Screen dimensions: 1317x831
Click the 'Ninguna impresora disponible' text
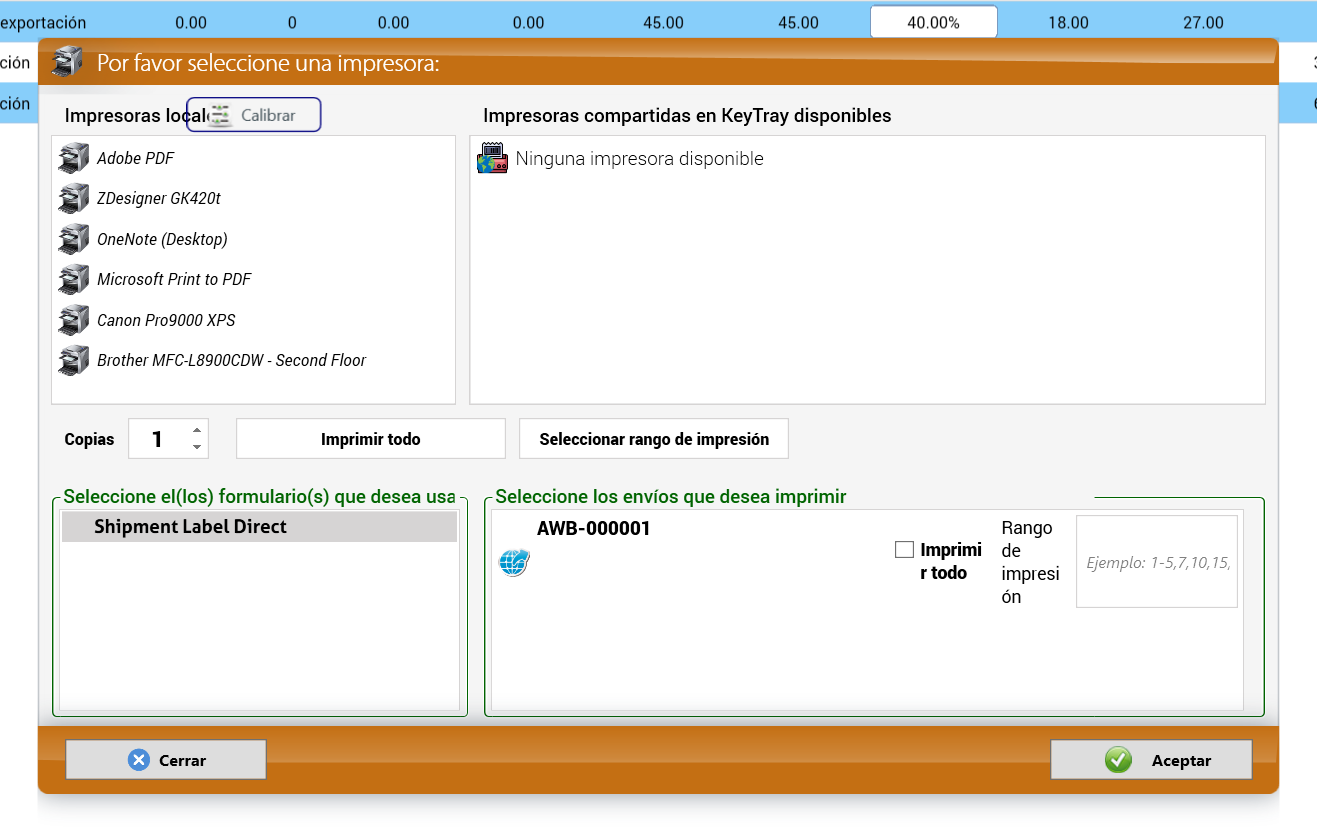(x=639, y=158)
